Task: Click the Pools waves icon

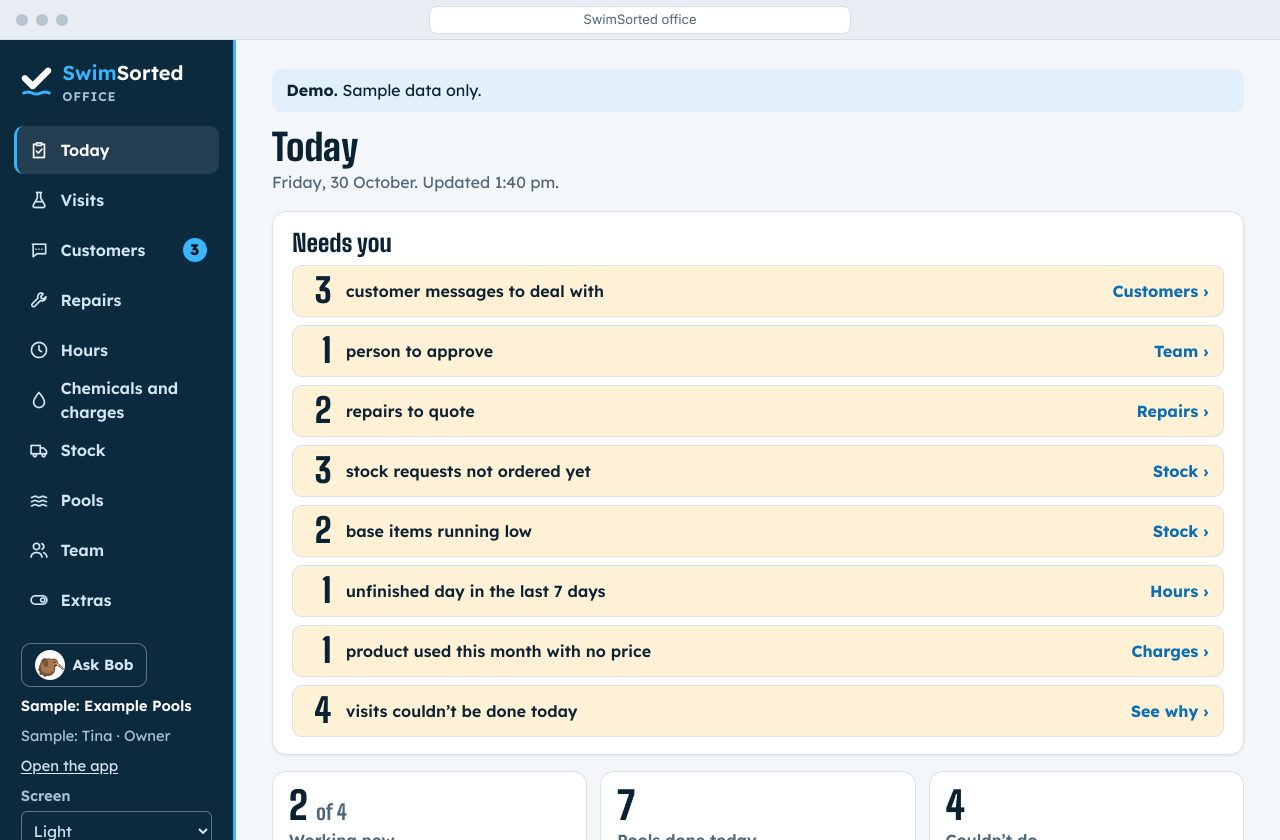Action: (39, 500)
